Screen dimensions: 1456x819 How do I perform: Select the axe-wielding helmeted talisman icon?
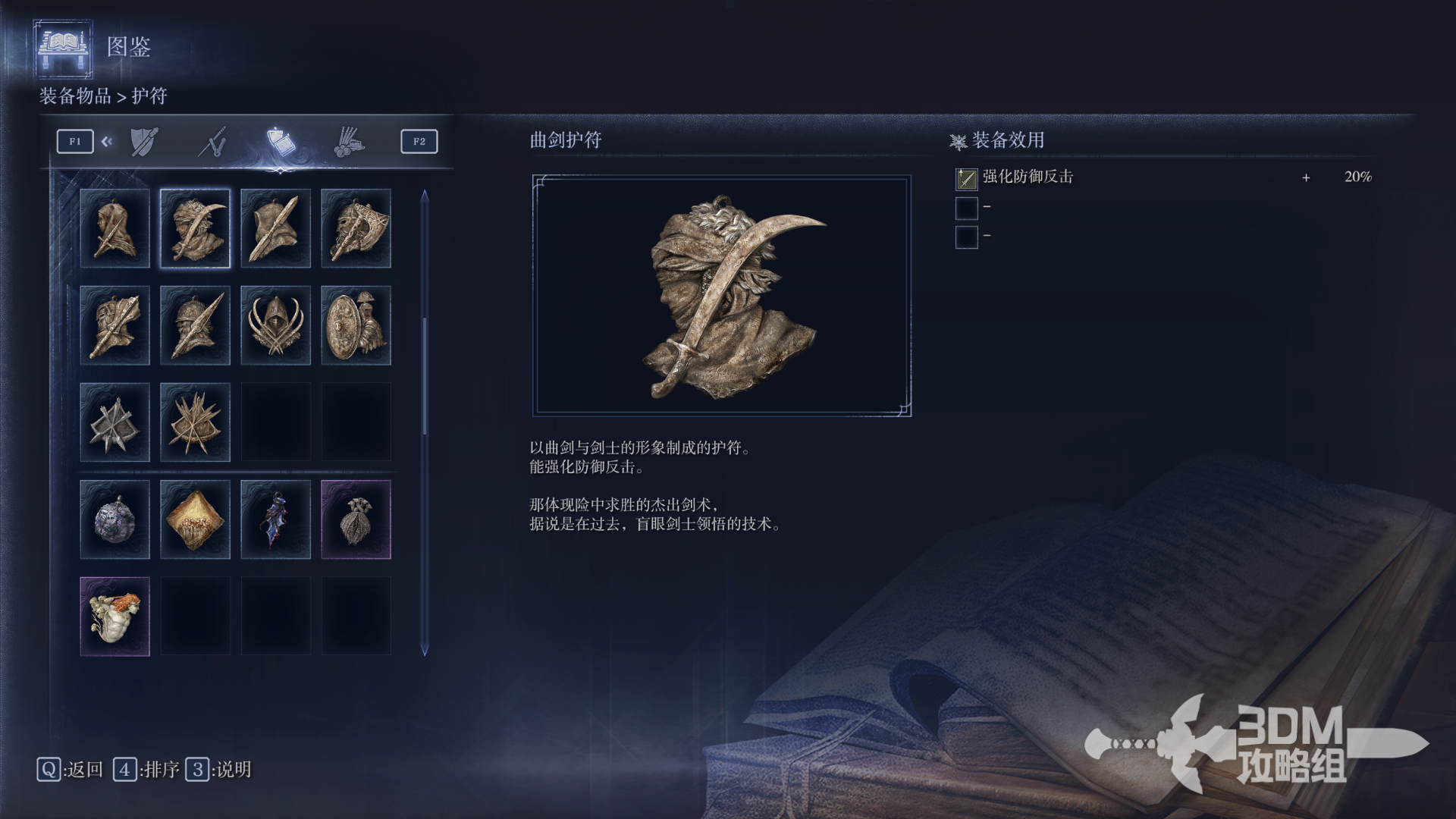356,228
